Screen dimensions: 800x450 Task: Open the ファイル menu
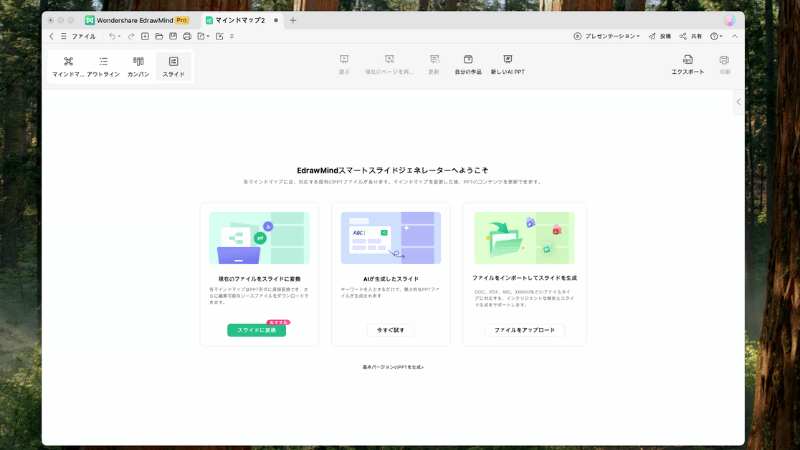click(x=83, y=36)
